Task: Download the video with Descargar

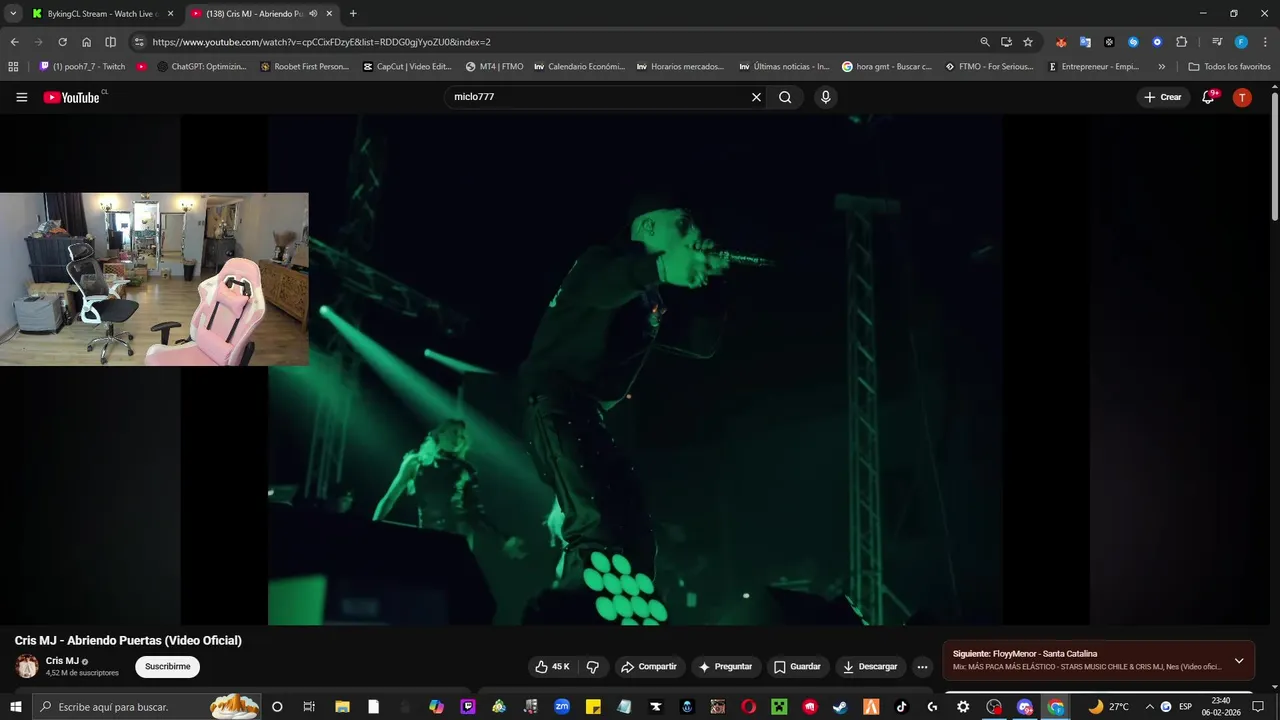Action: coord(870,667)
